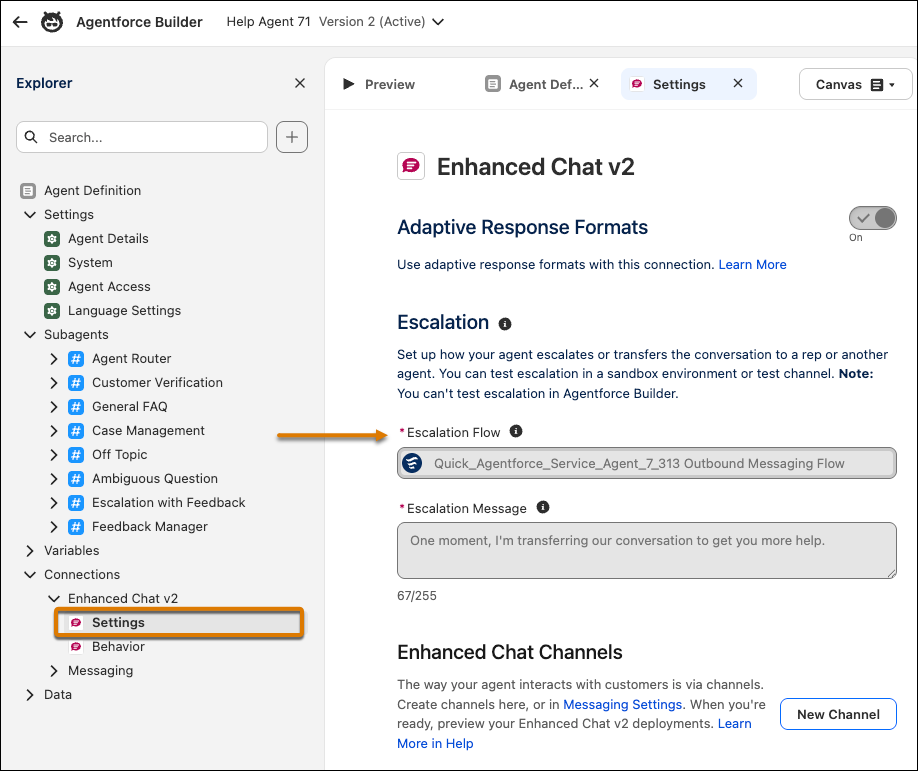Open Agent Definition in the Explorer tree
The width and height of the screenshot is (918, 771).
pos(93,191)
